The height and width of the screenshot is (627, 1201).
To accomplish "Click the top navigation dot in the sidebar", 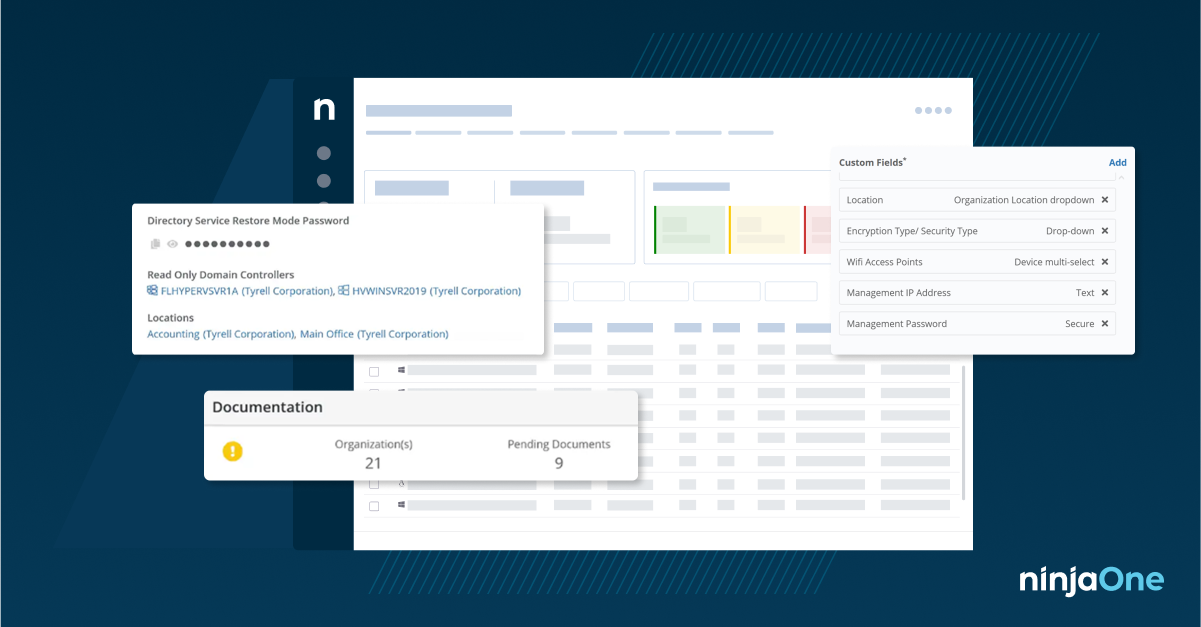I will (323, 153).
